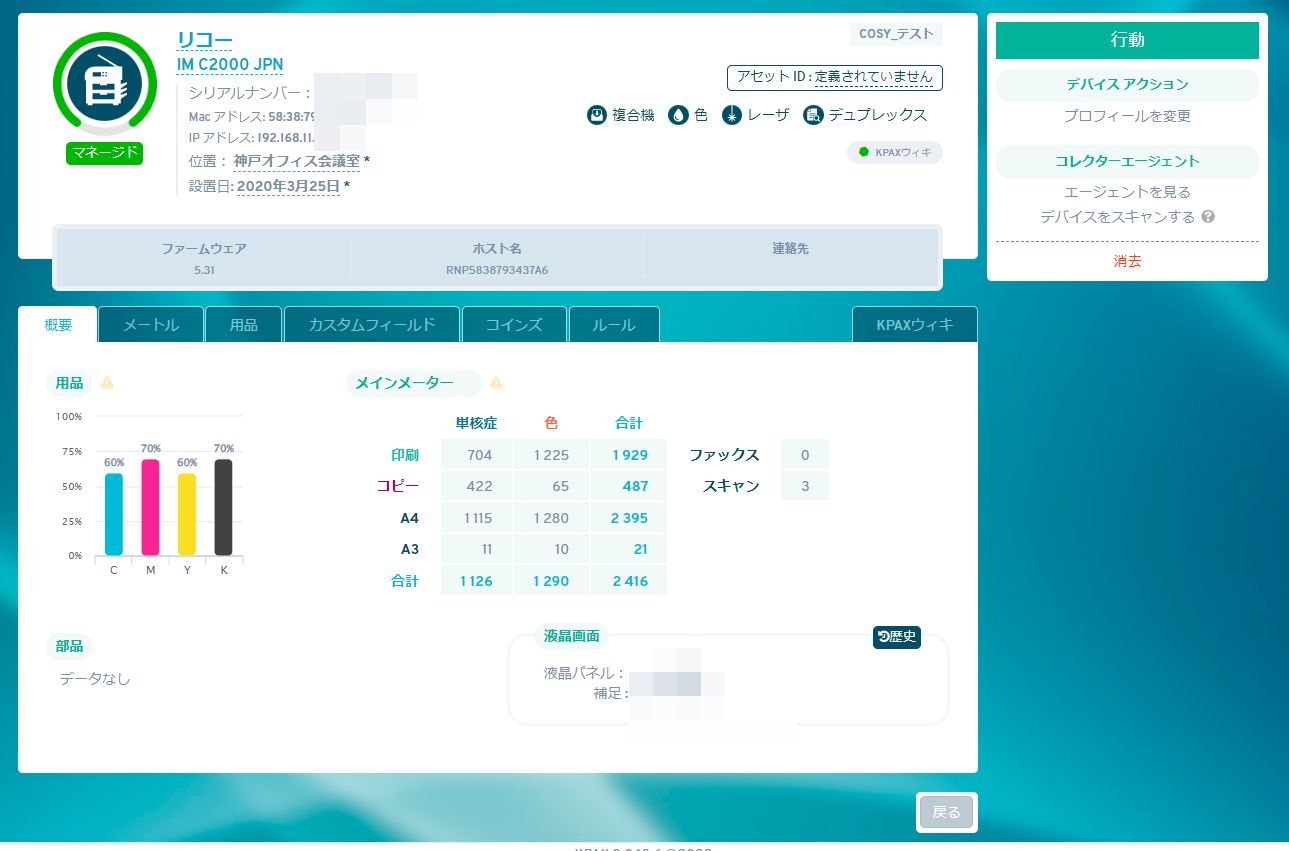This screenshot has height=851, width=1289.
Task: Click the help question mark beside デバイスをスキャンする
Action: (x=1208, y=216)
